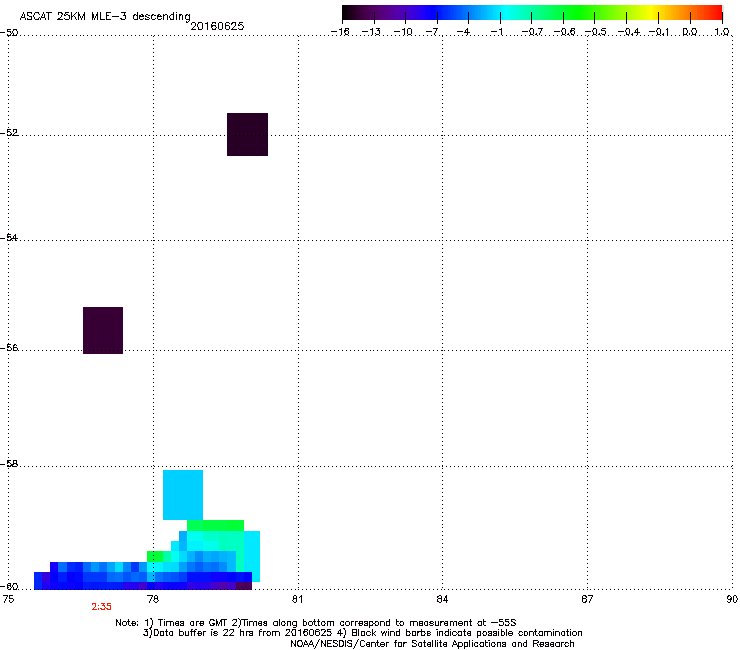The image size is (740, 650).
Task: Click the dark square near latitude -52
Action: (247, 135)
